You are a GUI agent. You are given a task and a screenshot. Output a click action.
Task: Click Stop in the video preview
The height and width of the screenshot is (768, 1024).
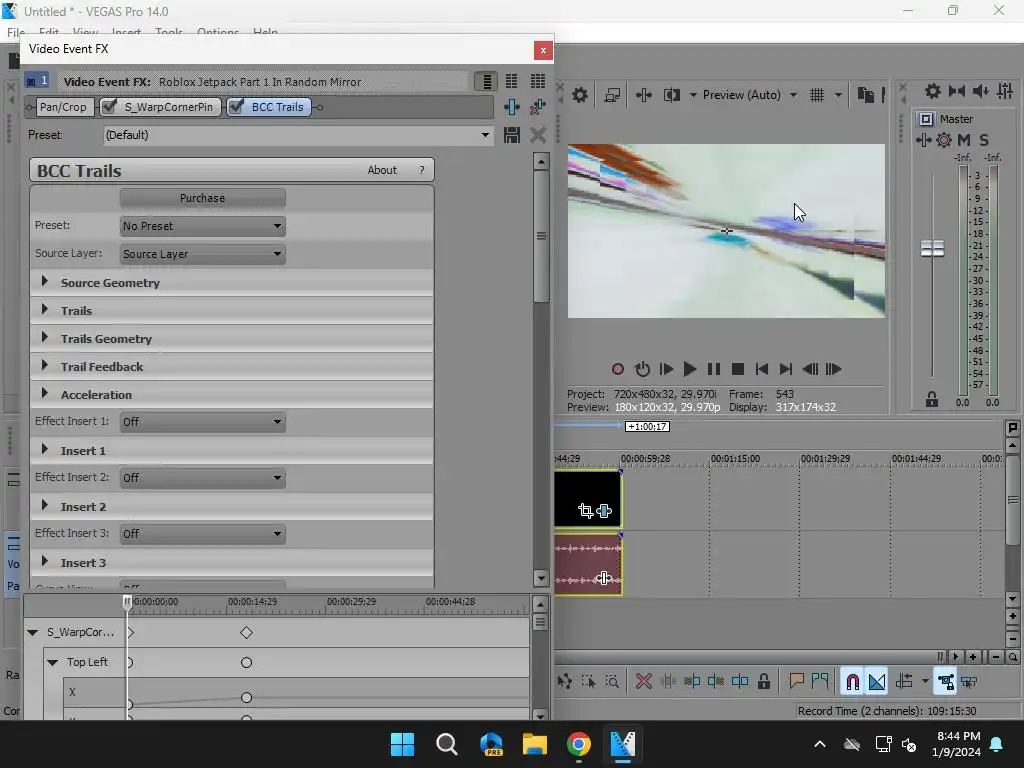(738, 369)
